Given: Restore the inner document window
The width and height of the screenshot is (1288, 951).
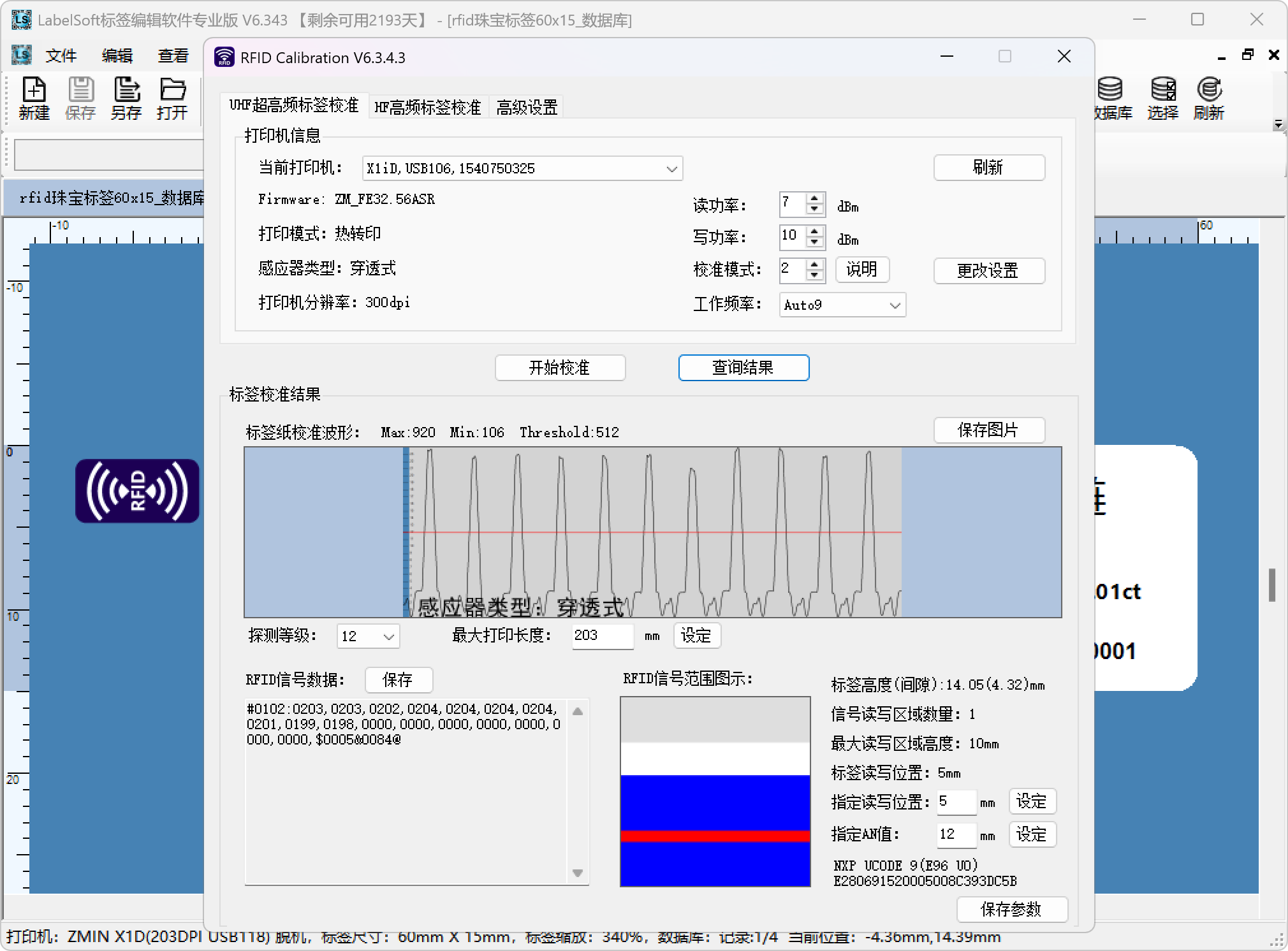Looking at the screenshot, I should click(1248, 55).
